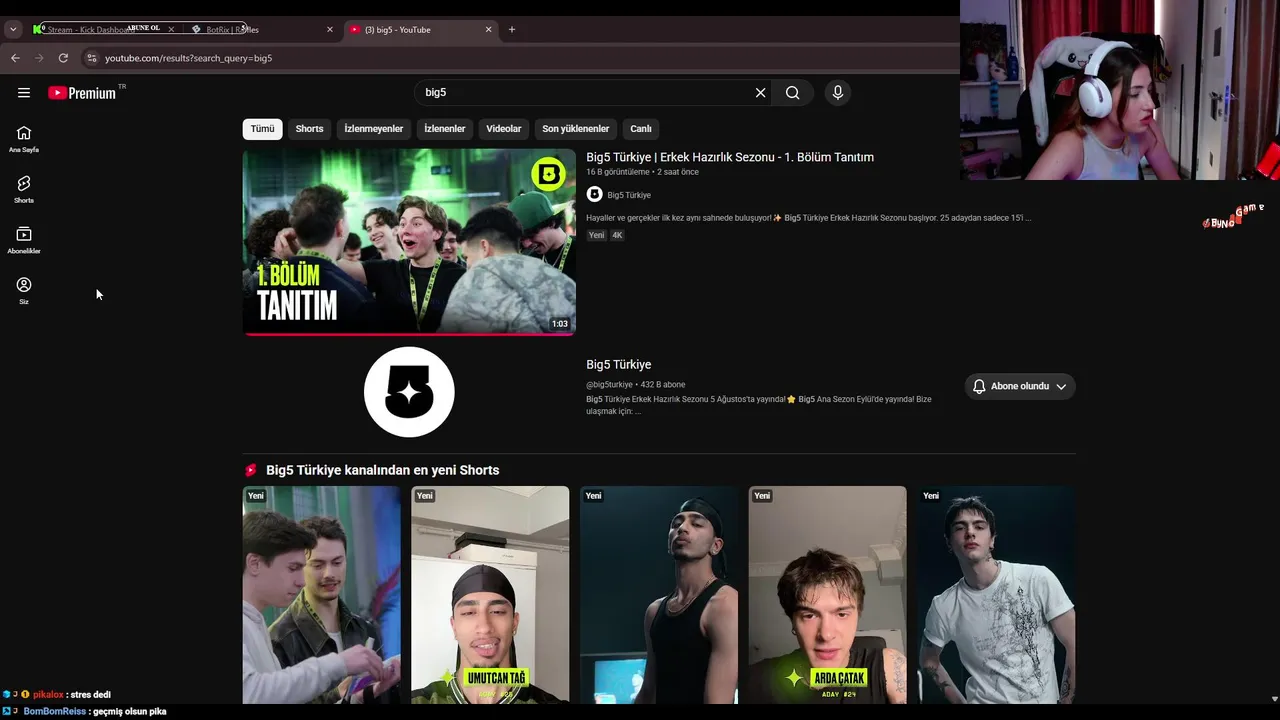Select the big5 - YouTube tab

click(421, 29)
